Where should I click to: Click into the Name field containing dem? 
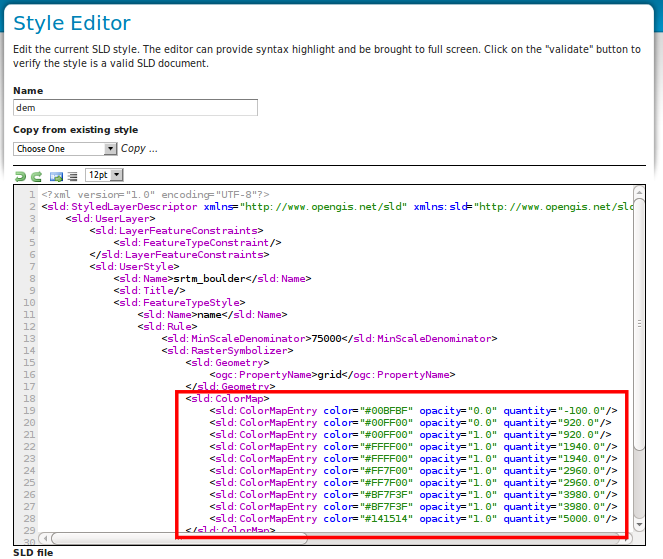pyautogui.click(x=135, y=107)
